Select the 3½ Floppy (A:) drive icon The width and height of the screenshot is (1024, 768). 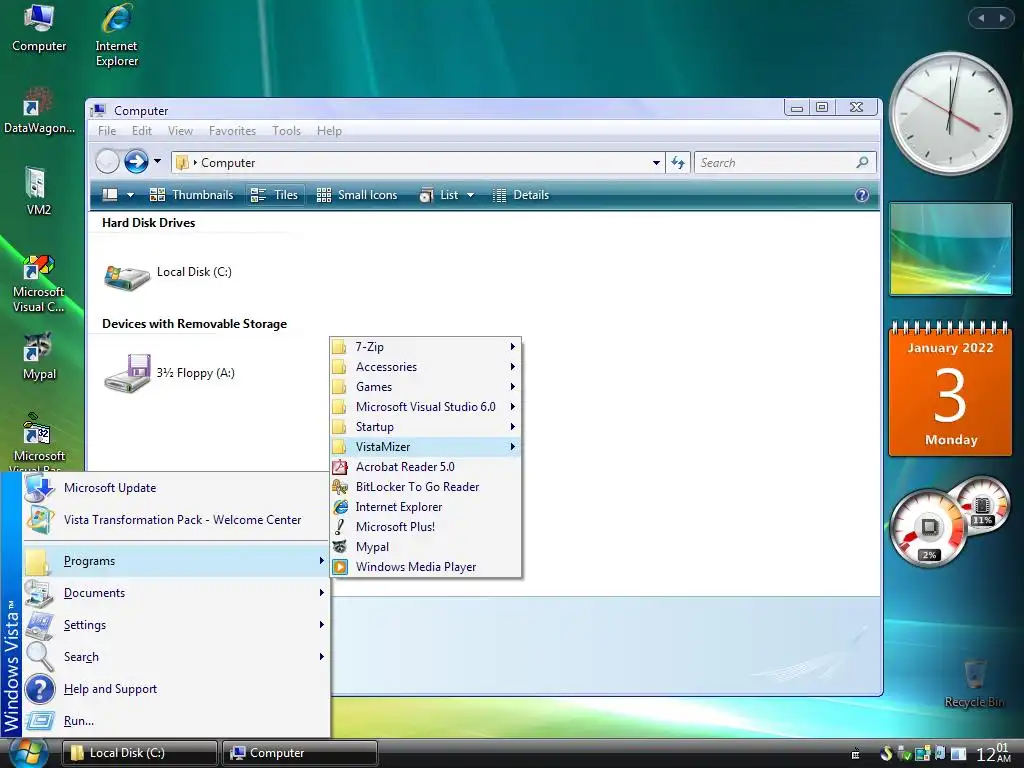point(127,374)
